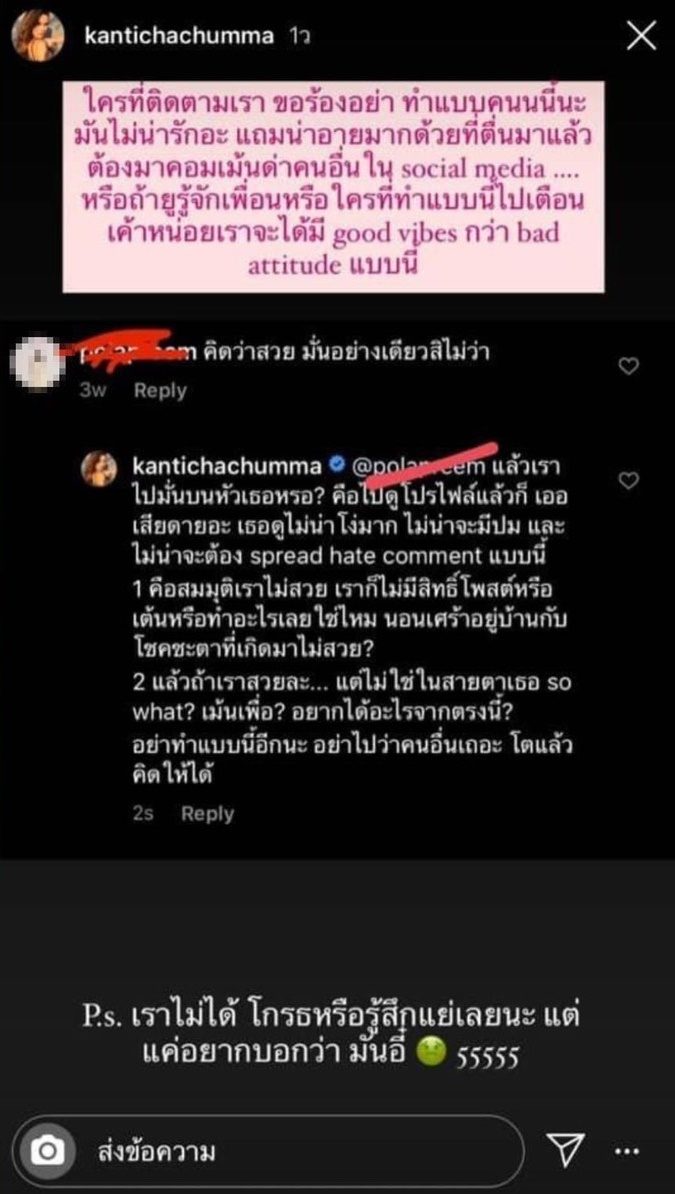
Task: Like kantichachumma's reply with the heart icon
Action: (628, 480)
